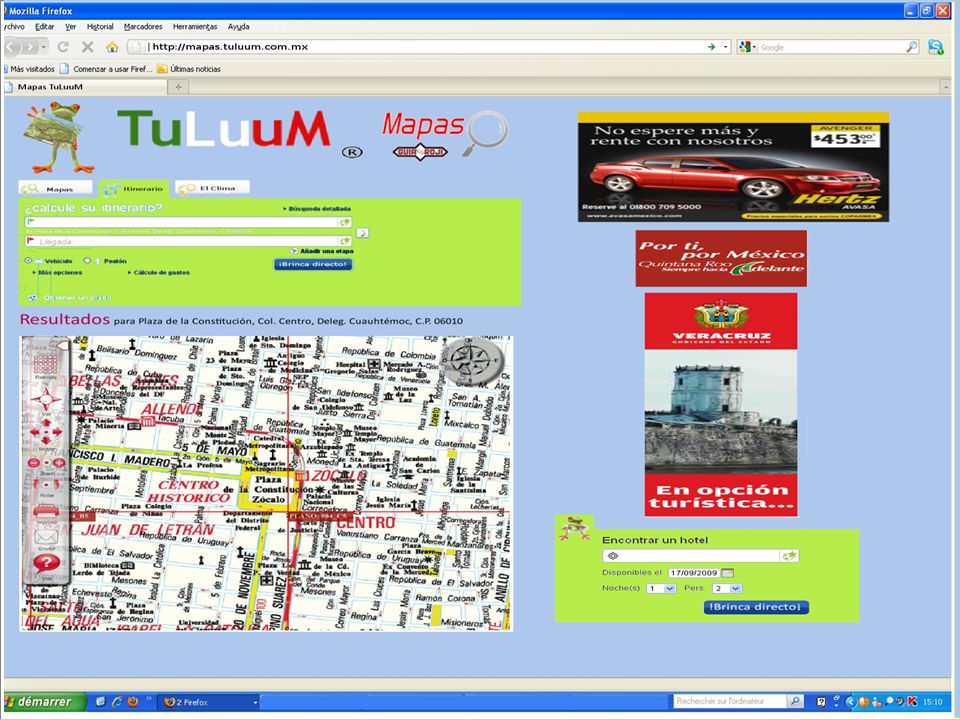Open the search engine selector dropdown

click(747, 47)
